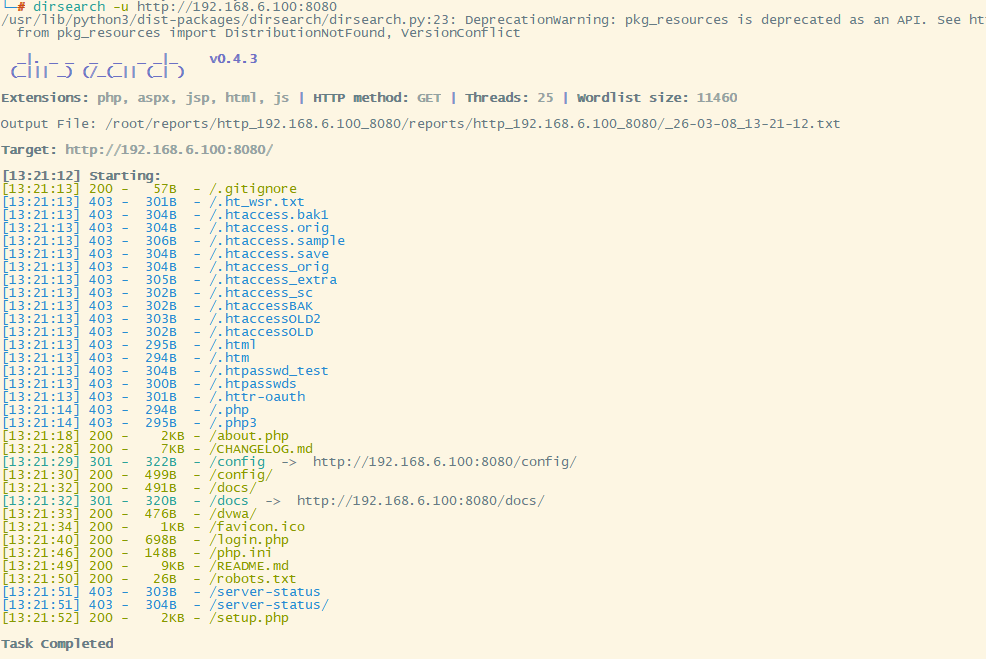Select the /.htaccess.bak1 entry
Image resolution: width=986 pixels, height=659 pixels.
point(269,214)
